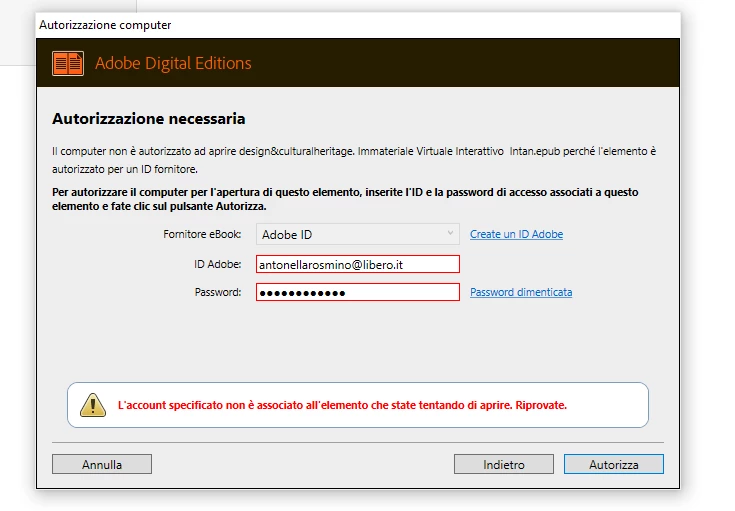735x511 pixels.
Task: Click the Fornitore eBook label
Action: pyautogui.click(x=202, y=234)
